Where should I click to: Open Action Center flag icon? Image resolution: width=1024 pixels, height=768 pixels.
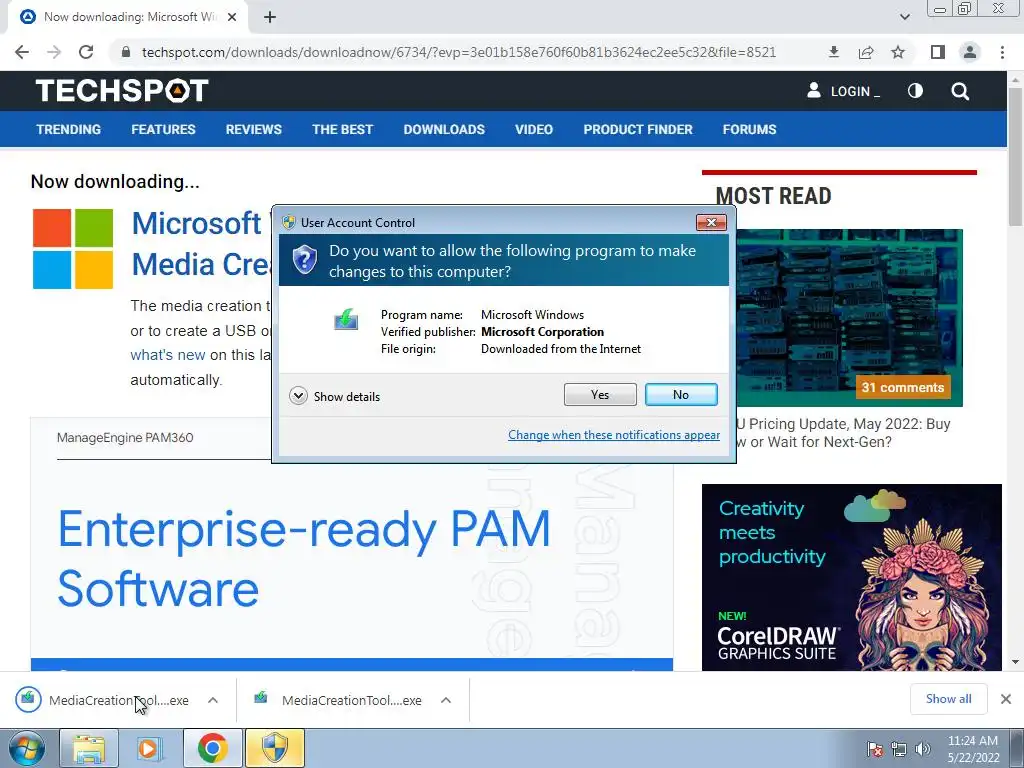[x=874, y=749]
